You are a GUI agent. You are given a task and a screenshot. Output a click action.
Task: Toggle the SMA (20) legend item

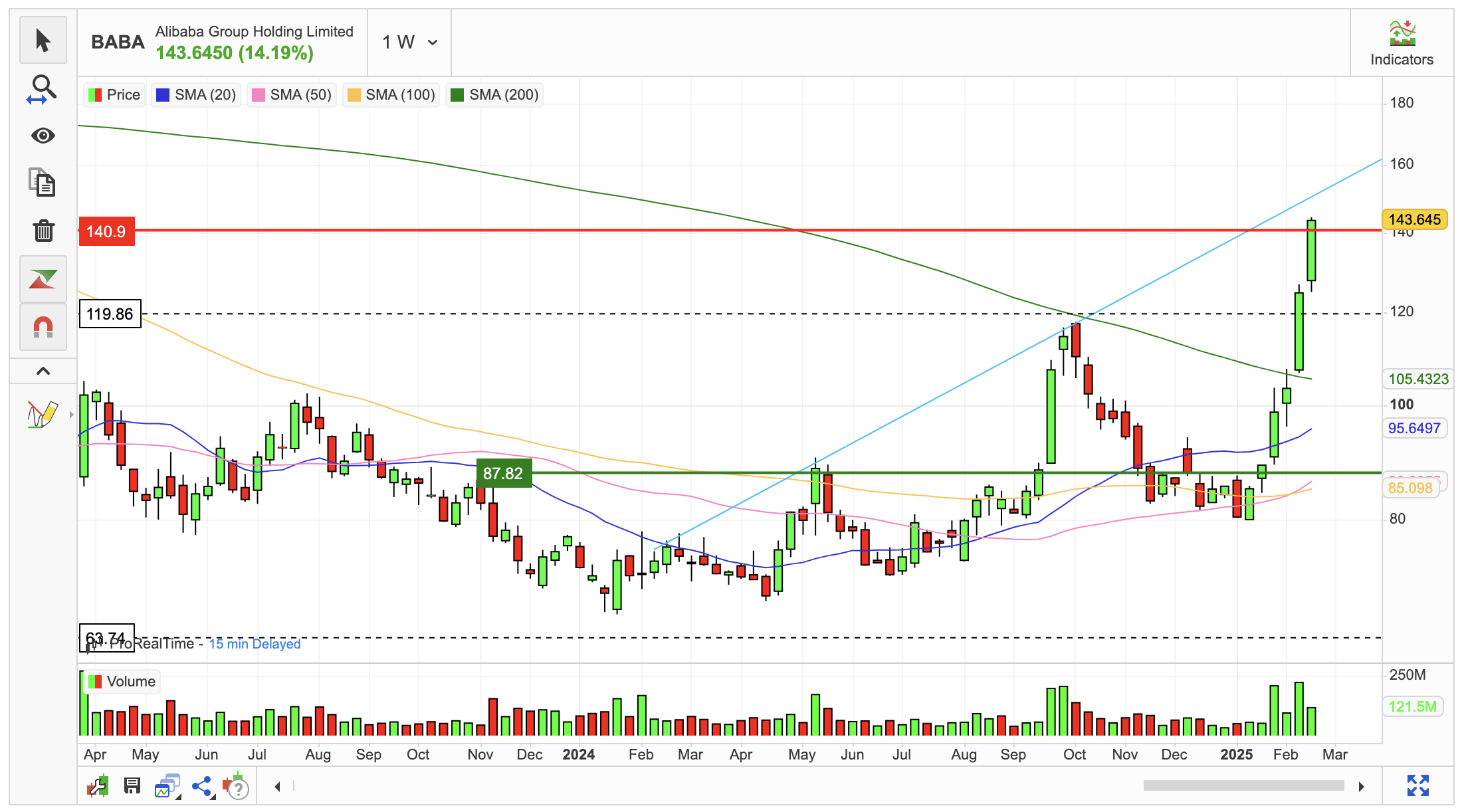tap(196, 95)
